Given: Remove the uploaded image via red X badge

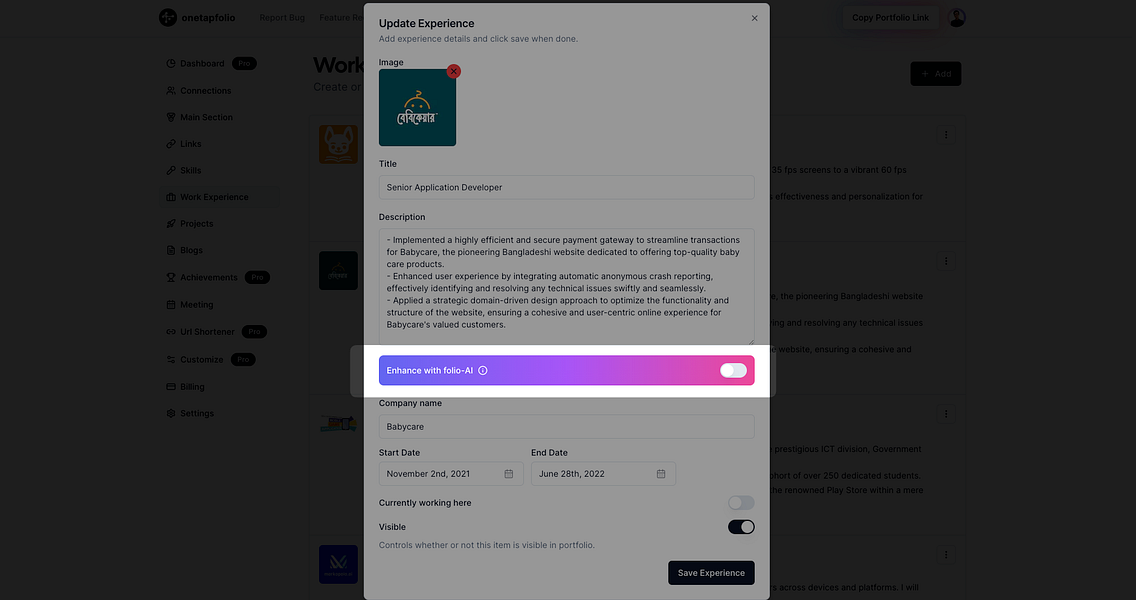Looking at the screenshot, I should (x=453, y=71).
